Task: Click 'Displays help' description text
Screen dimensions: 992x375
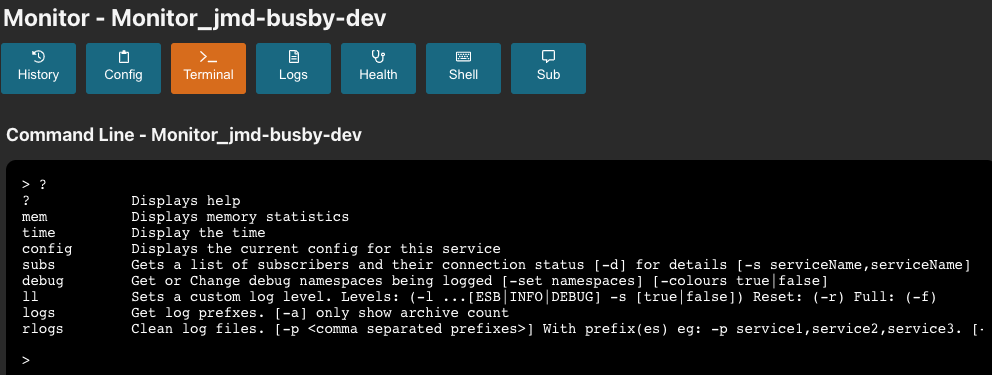Action: [x=185, y=201]
